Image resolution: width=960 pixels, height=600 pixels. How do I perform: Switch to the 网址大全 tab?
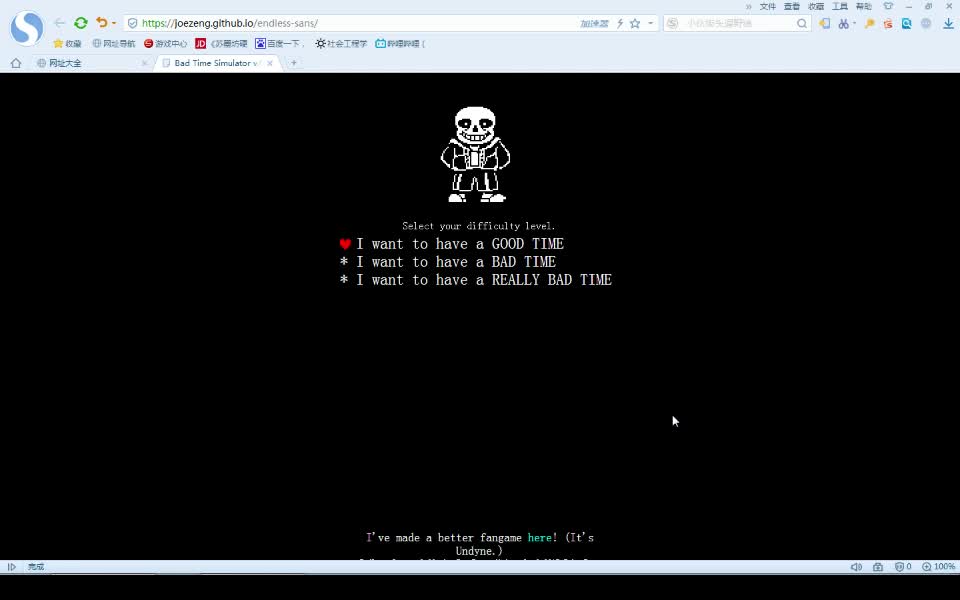coord(89,63)
